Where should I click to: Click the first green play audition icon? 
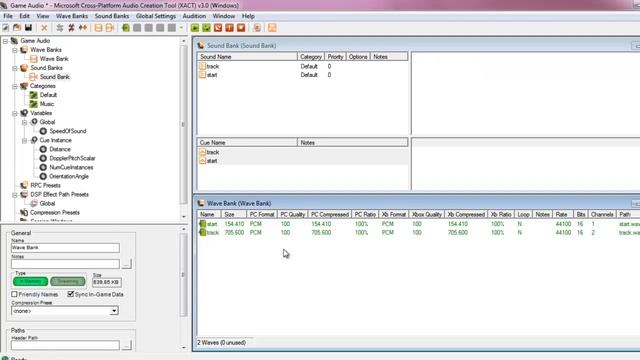click(x=195, y=28)
